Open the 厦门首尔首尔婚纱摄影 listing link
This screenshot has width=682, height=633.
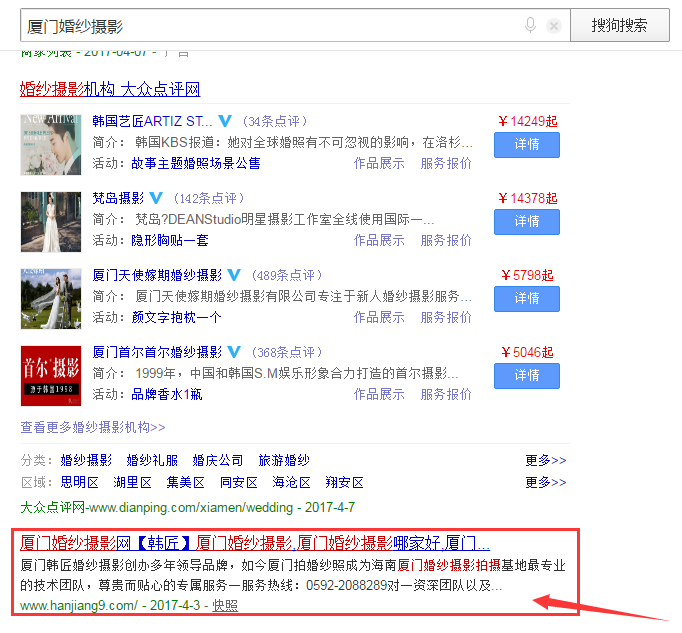(157, 352)
